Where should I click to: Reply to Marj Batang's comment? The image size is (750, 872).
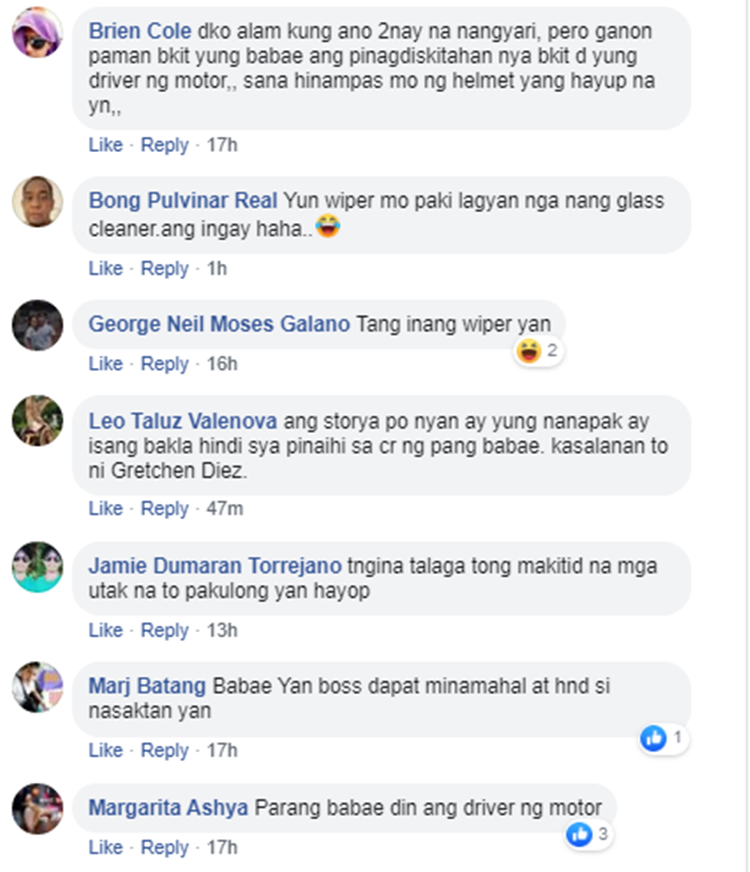tap(165, 751)
